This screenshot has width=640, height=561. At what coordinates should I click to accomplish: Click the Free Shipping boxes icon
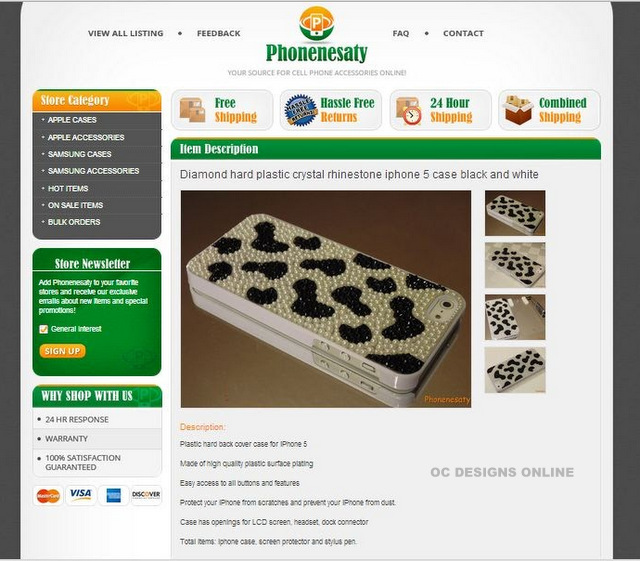pos(192,110)
